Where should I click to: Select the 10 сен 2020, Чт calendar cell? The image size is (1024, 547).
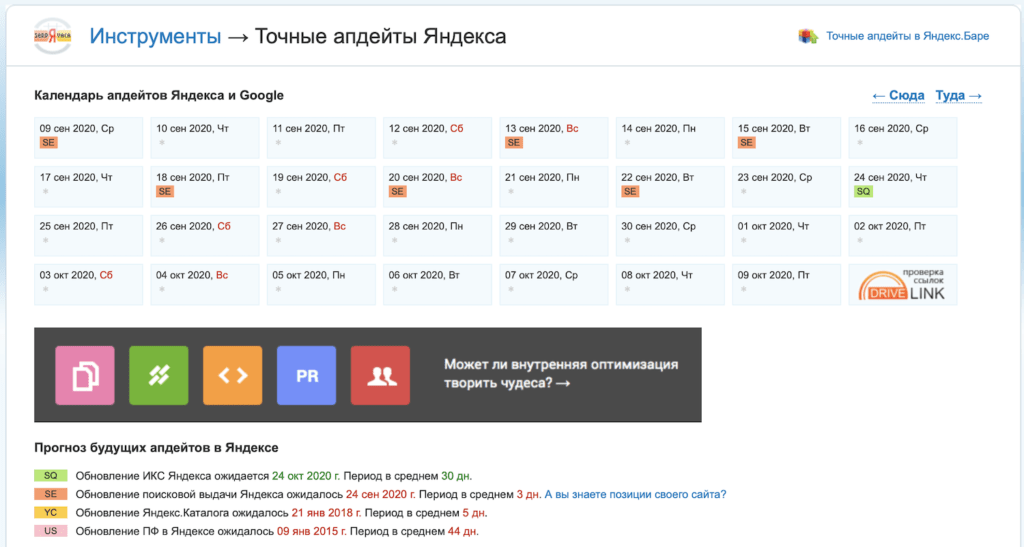tap(205, 138)
